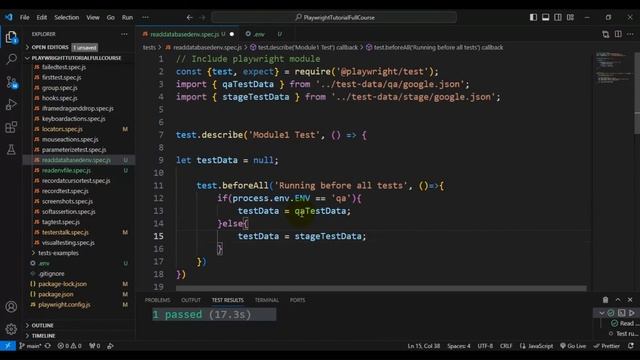Toggle the bottom panel layout icon
Viewport: 640px width, 360px height.
point(545,17)
